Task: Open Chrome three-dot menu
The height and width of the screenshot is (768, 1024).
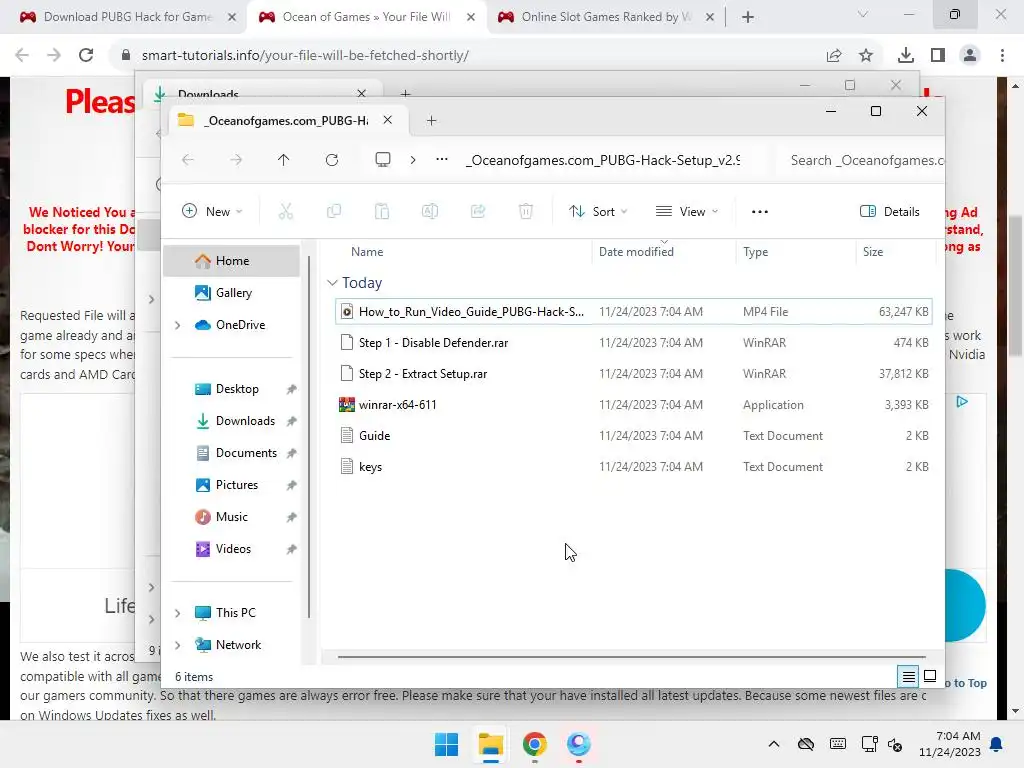Action: pyautogui.click(x=1002, y=56)
